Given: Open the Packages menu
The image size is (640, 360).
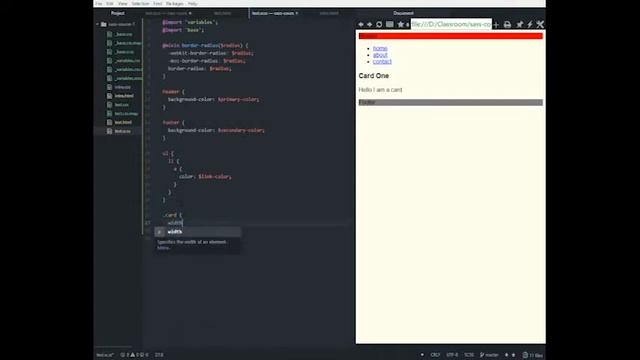Looking at the screenshot, I should tap(175, 4).
